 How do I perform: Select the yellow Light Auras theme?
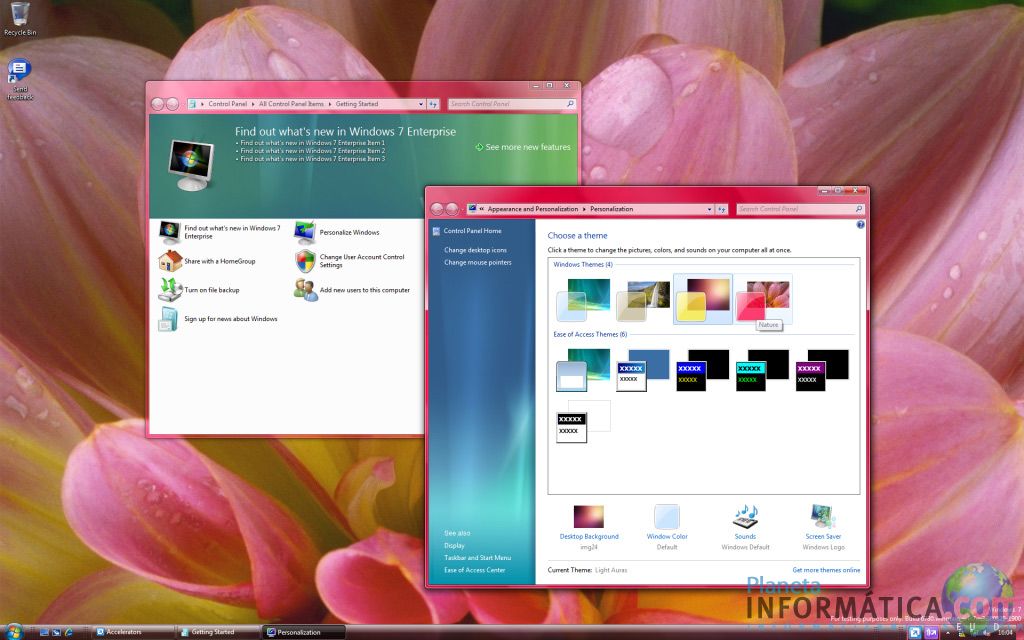[x=703, y=299]
